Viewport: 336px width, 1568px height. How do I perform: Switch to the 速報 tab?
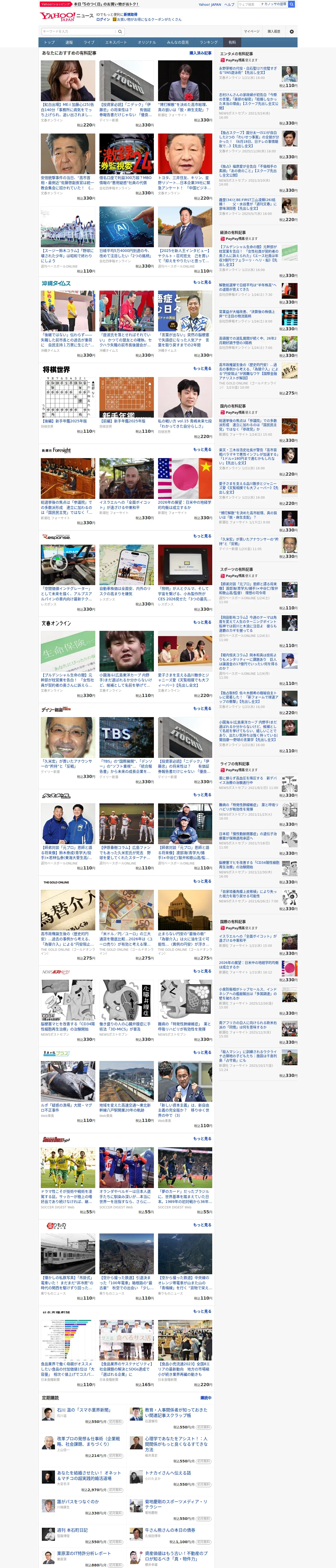click(69, 43)
